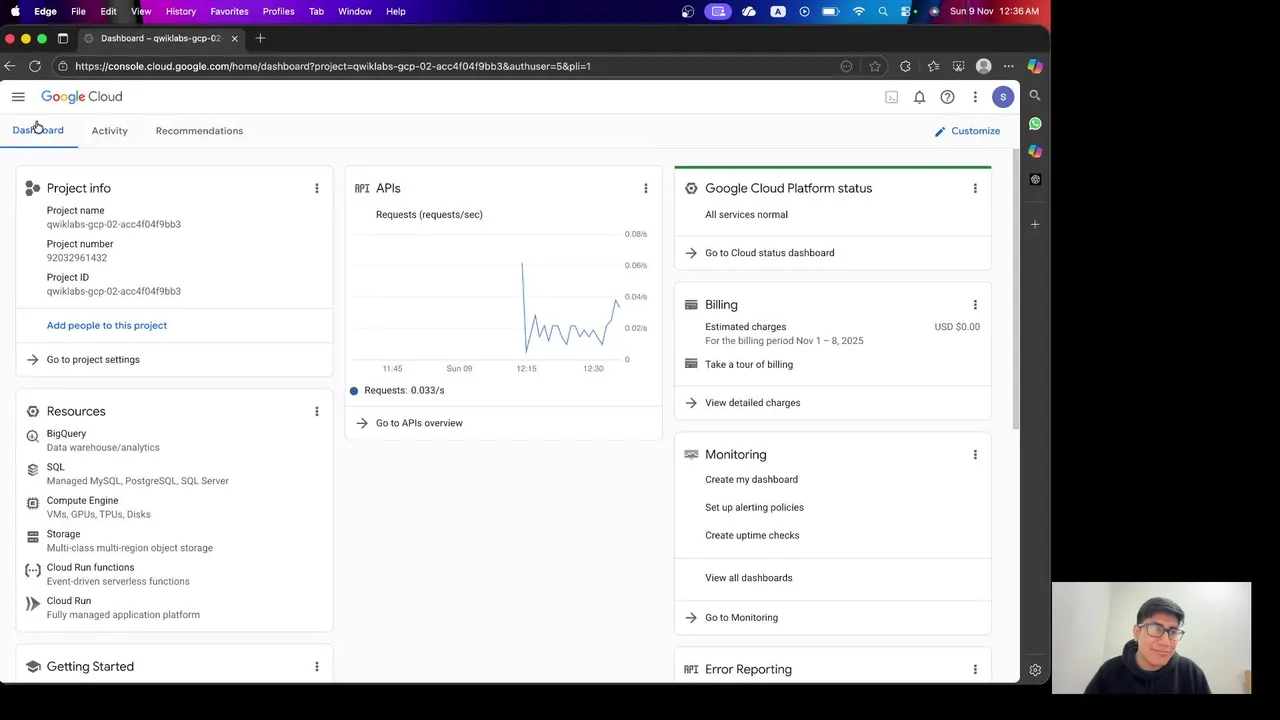Image resolution: width=1280 pixels, height=720 pixels.
Task: Open the Profiles menu in menu bar
Action: [x=278, y=11]
